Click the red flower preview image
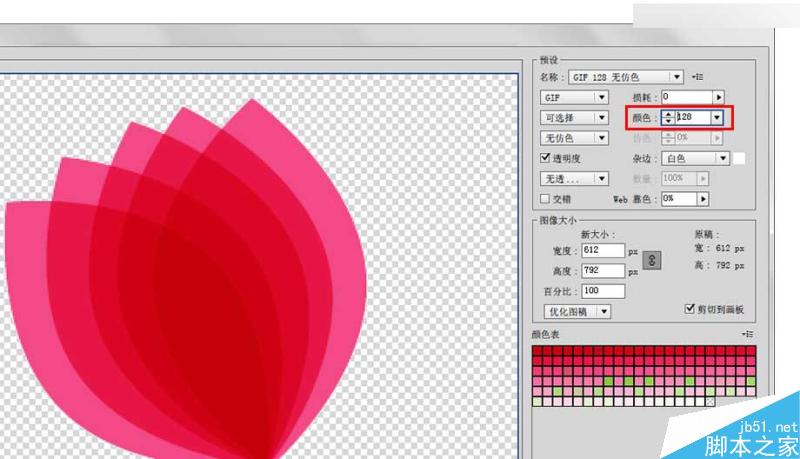800x459 pixels. click(186, 280)
